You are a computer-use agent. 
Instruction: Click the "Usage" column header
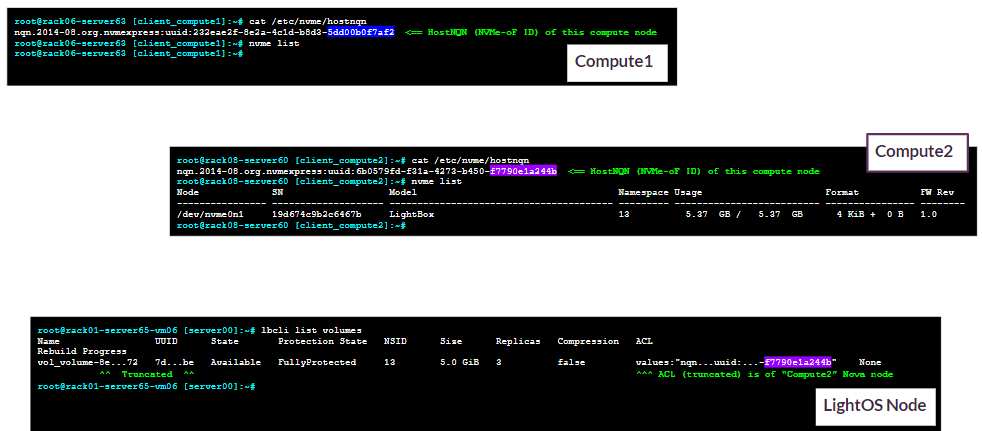pos(688,192)
